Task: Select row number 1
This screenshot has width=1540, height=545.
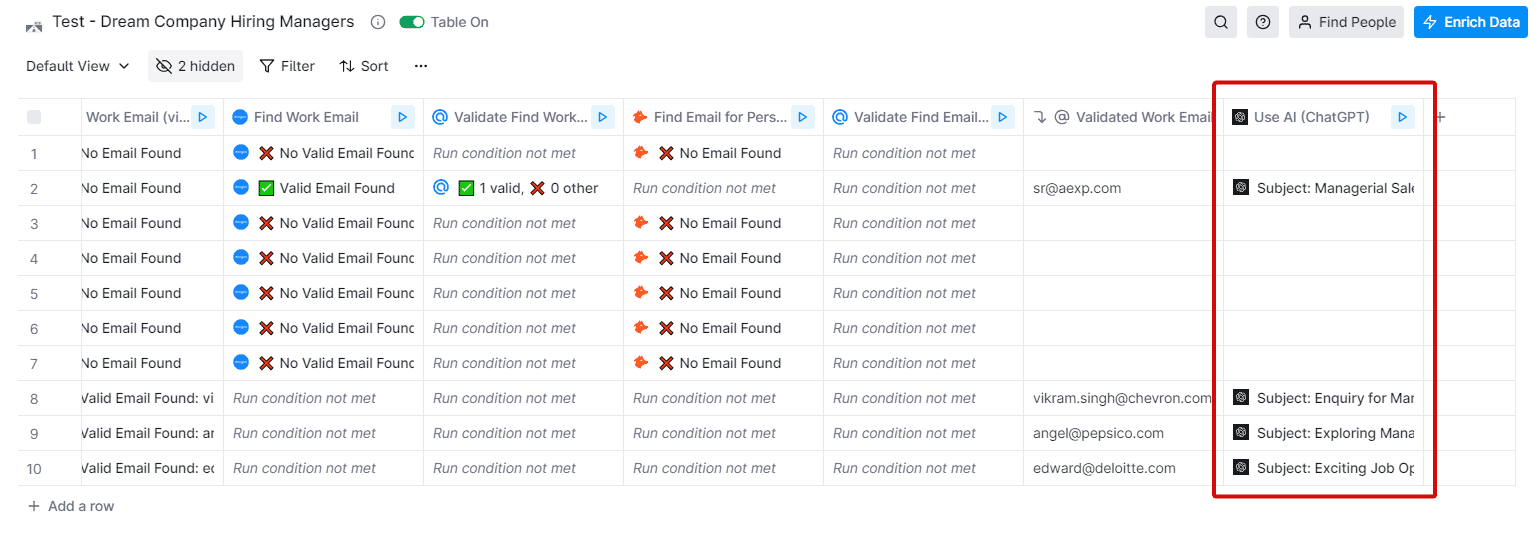Action: point(34,153)
